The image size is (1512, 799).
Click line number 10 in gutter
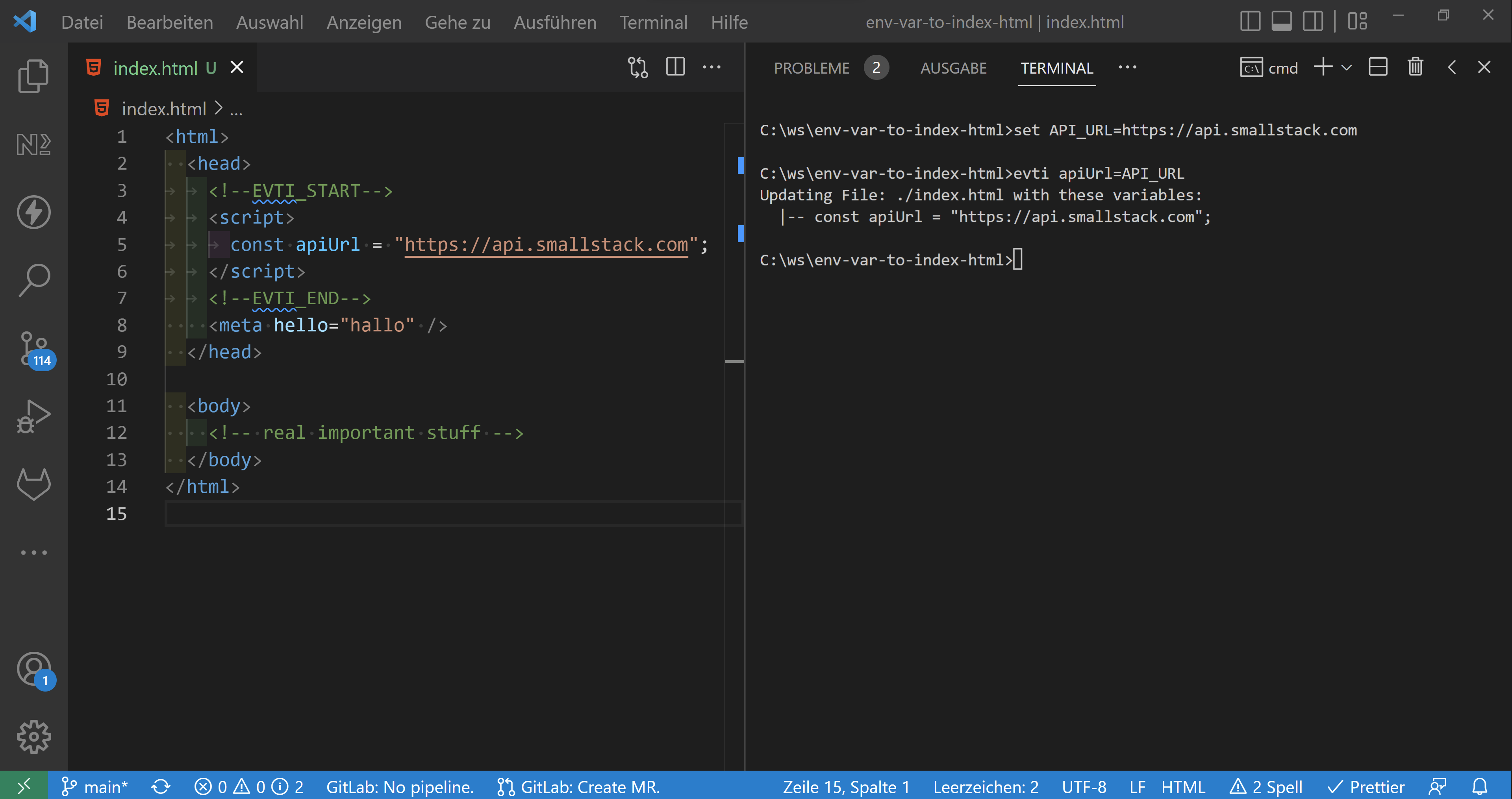(x=116, y=379)
